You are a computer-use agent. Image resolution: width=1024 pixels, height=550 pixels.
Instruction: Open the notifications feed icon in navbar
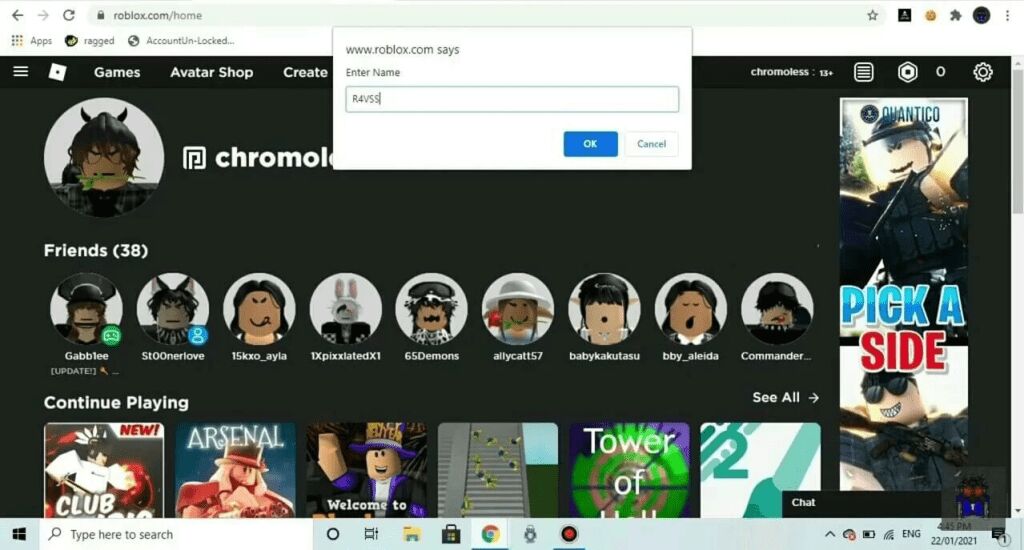pyautogui.click(x=863, y=72)
